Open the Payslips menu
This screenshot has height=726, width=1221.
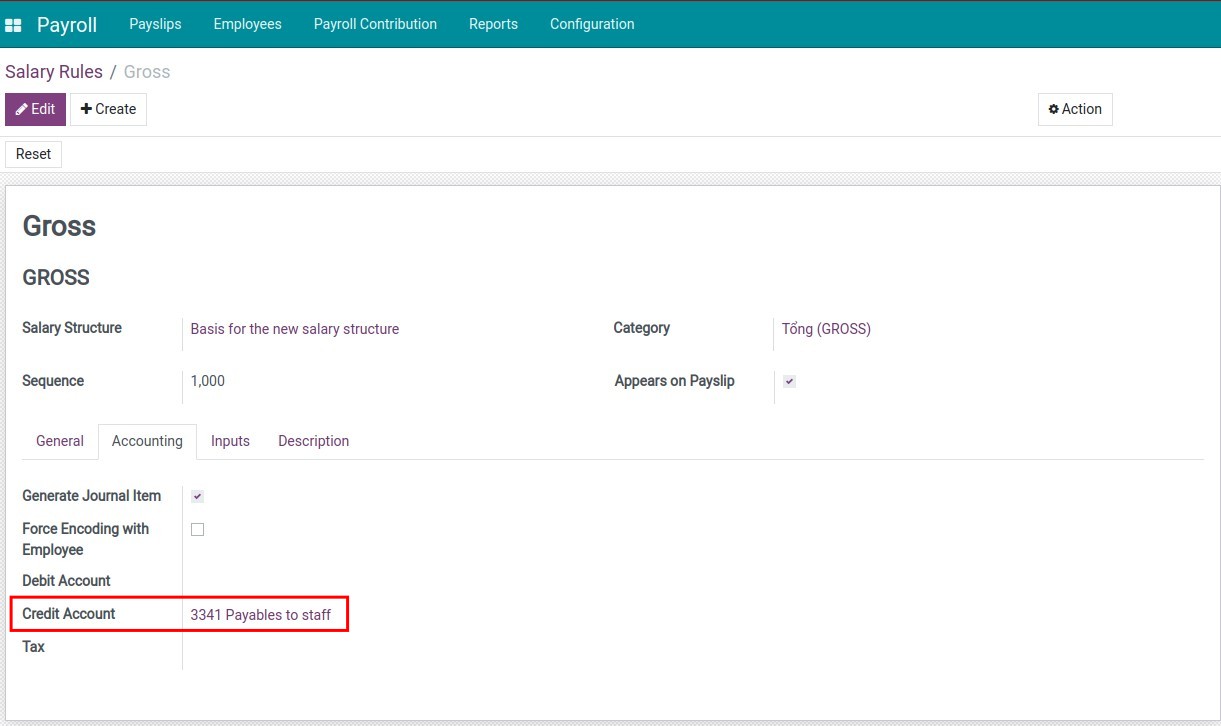[155, 24]
